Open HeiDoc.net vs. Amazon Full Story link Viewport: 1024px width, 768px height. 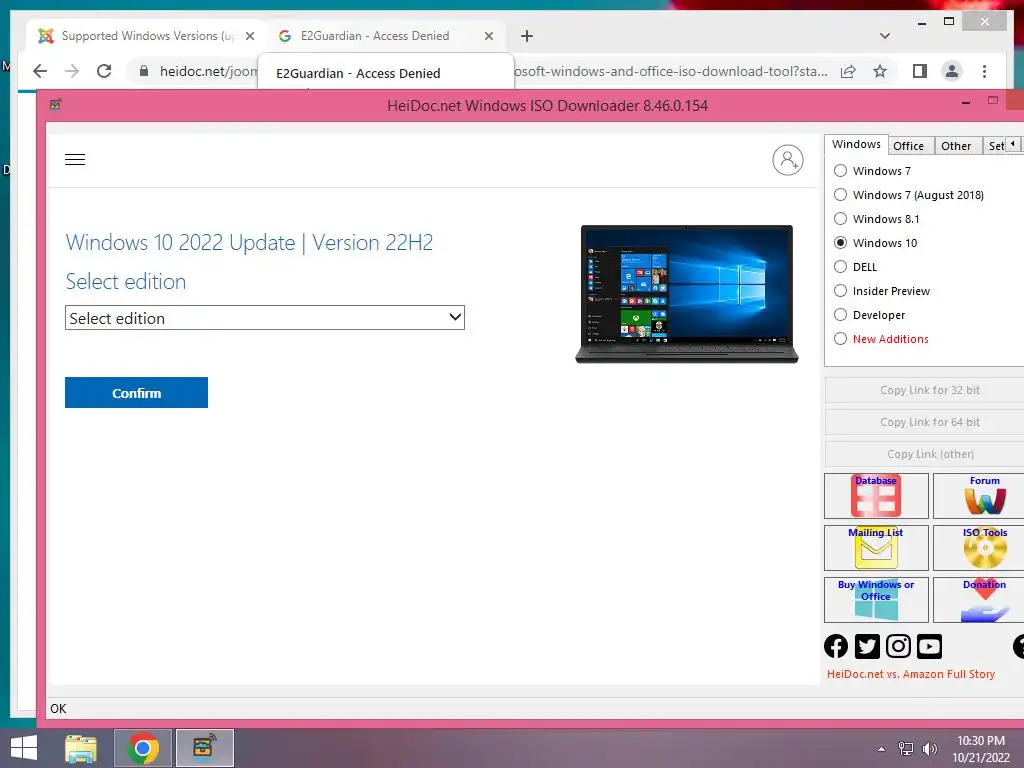(x=910, y=674)
